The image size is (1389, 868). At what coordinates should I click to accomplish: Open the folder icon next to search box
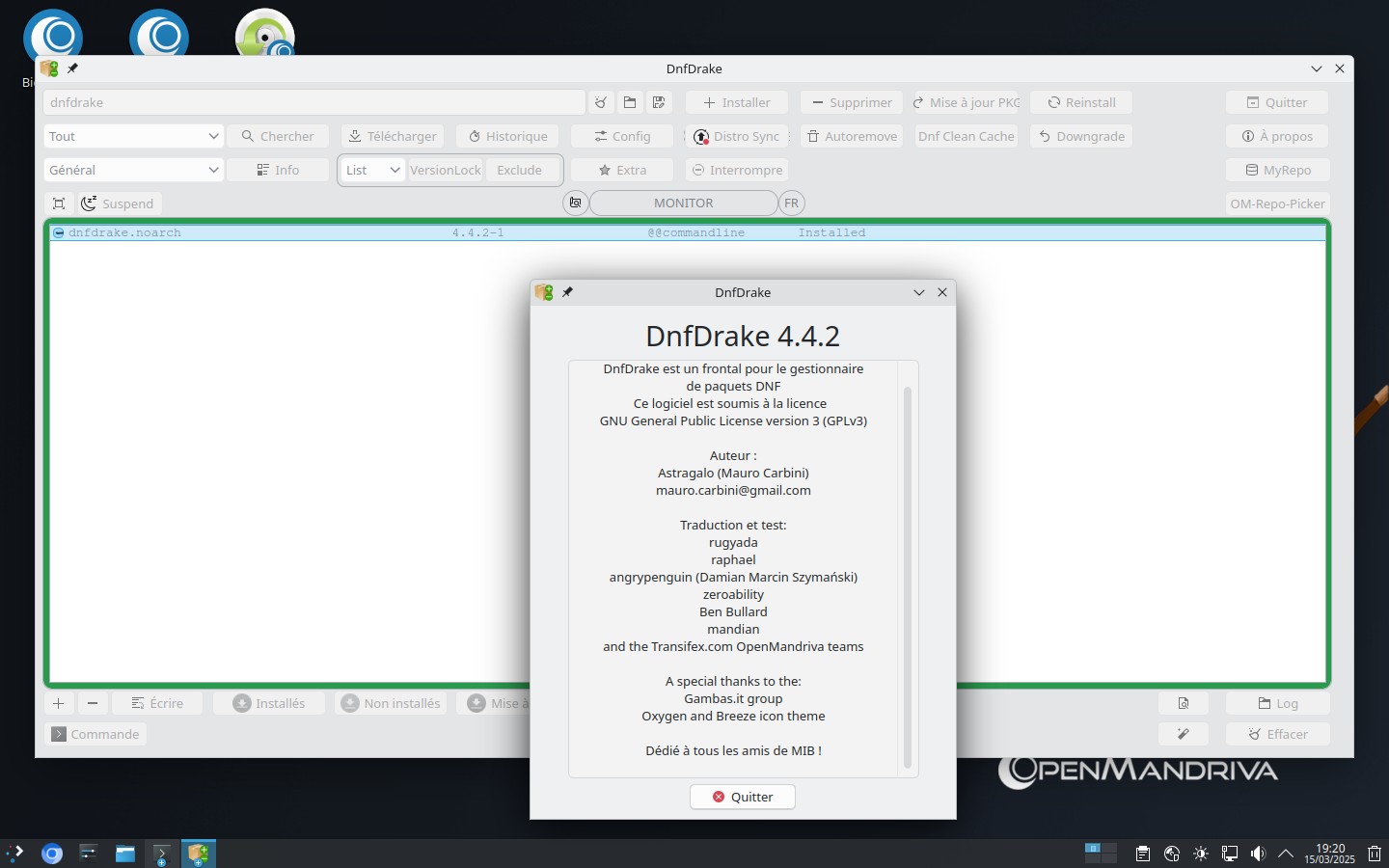click(630, 102)
